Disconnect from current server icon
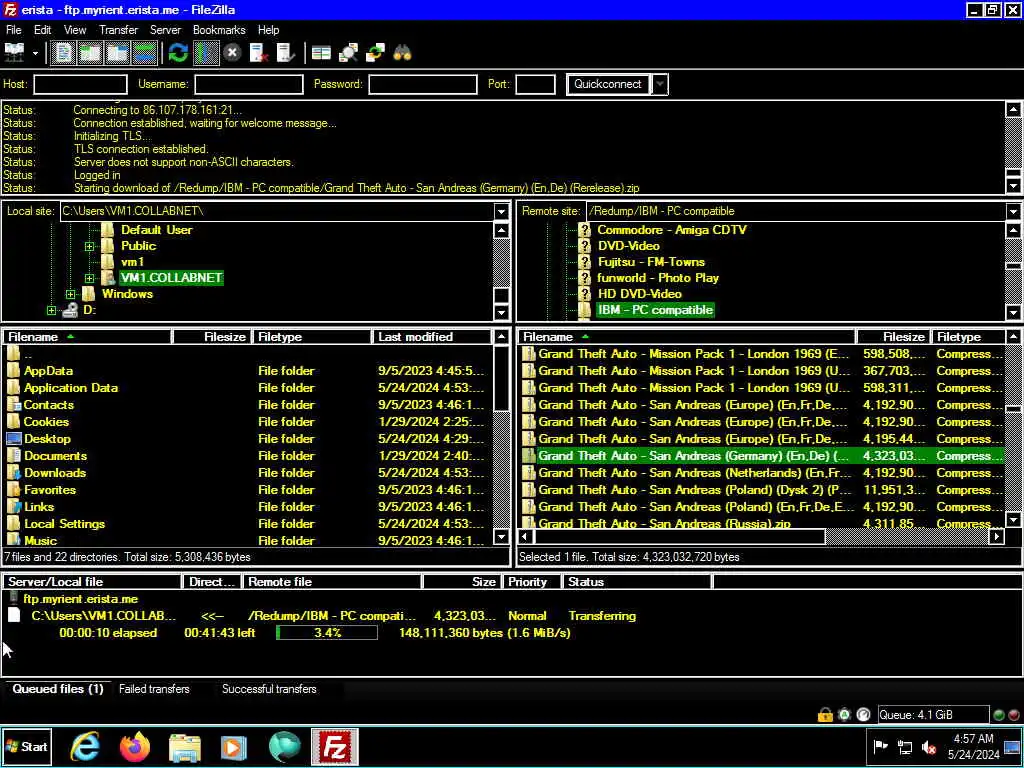 (259, 53)
